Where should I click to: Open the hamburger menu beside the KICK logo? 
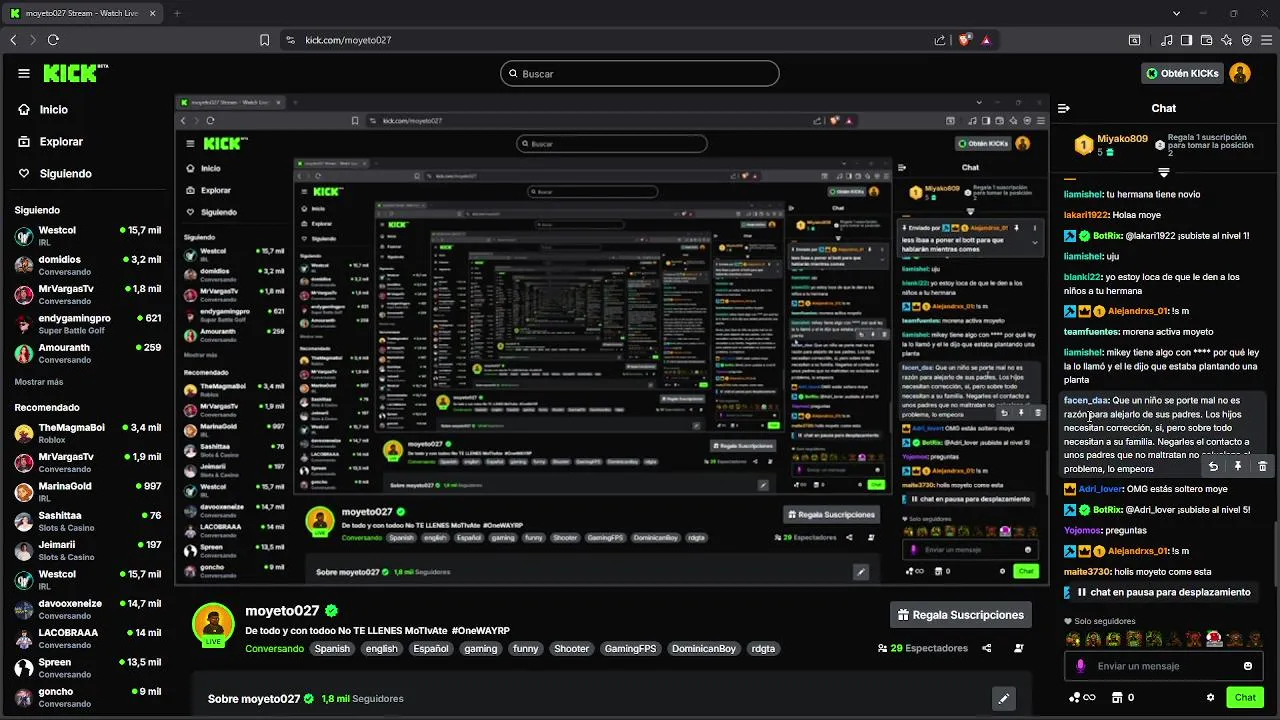tap(24, 73)
